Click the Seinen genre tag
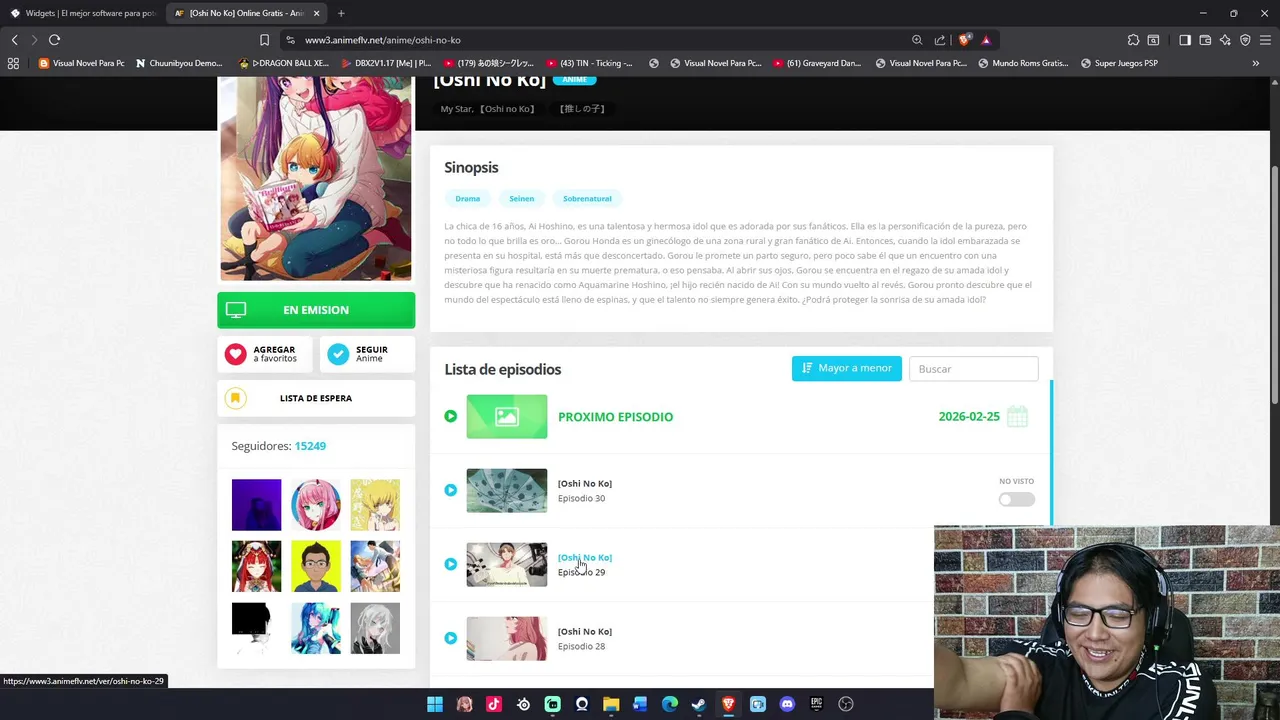Image resolution: width=1280 pixels, height=720 pixels. [x=521, y=198]
